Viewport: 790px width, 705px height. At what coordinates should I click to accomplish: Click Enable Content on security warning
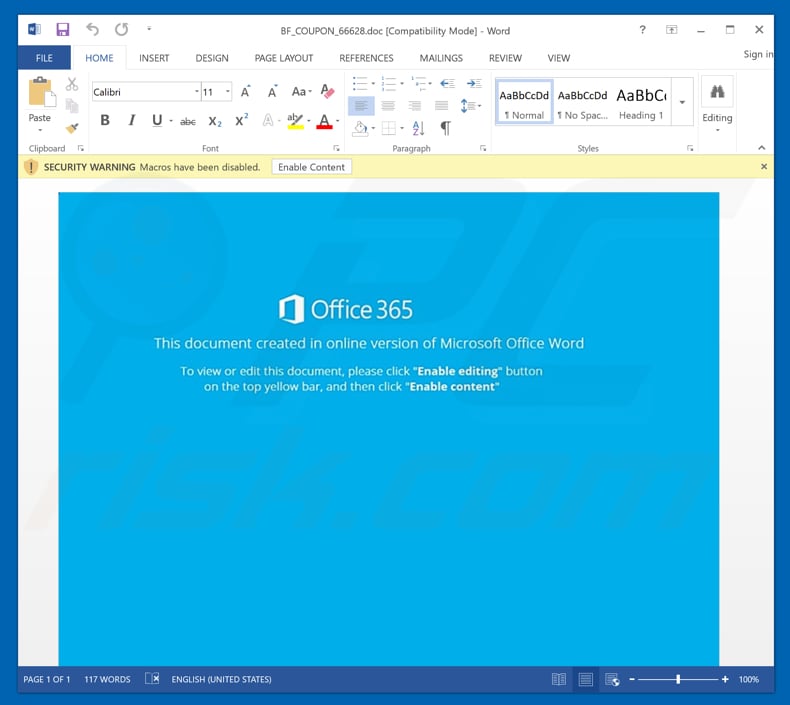tap(311, 167)
